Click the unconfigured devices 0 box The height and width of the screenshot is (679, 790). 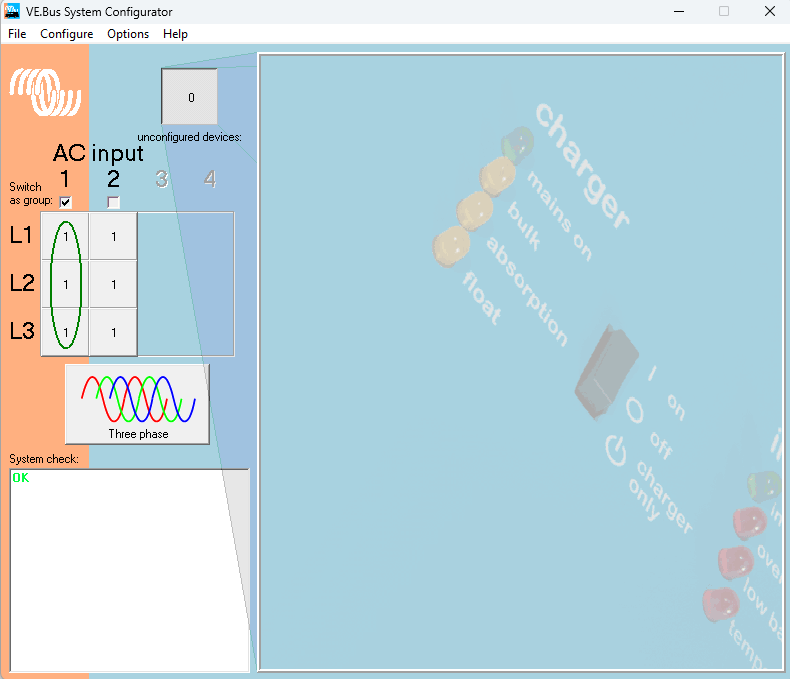(189, 97)
